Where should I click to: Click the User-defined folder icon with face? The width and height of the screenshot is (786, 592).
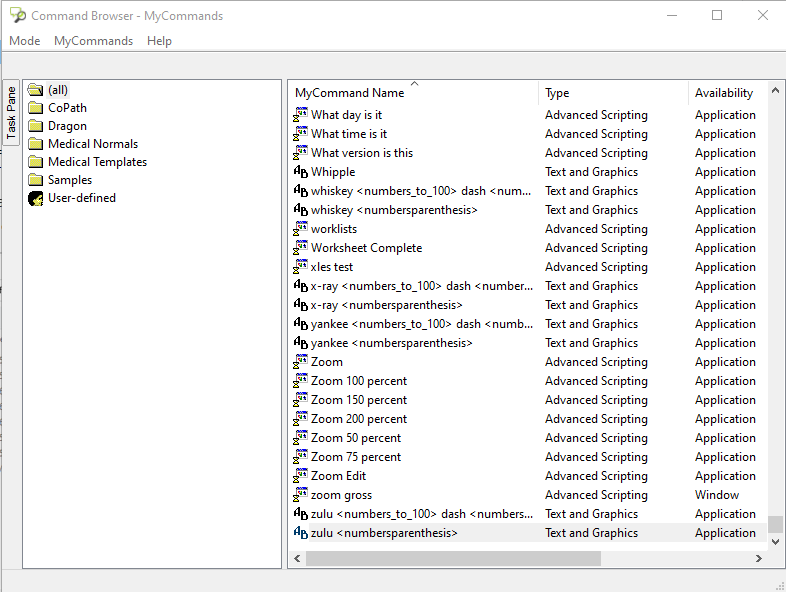pos(36,199)
